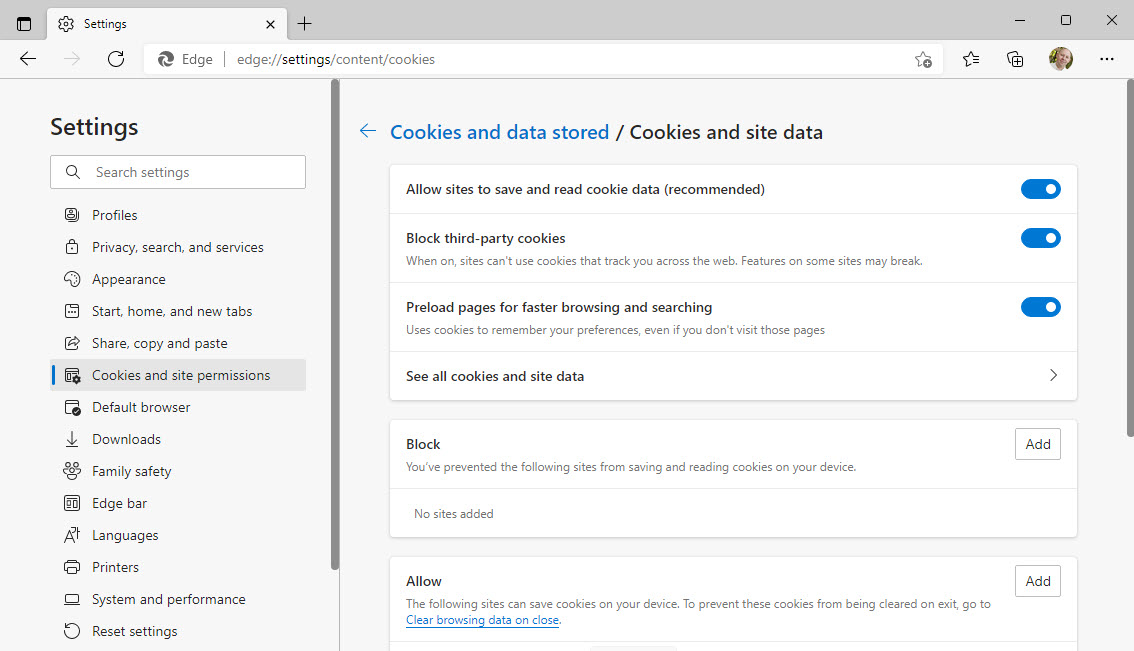Toggle Allow sites to save cookie data

tap(1040, 189)
